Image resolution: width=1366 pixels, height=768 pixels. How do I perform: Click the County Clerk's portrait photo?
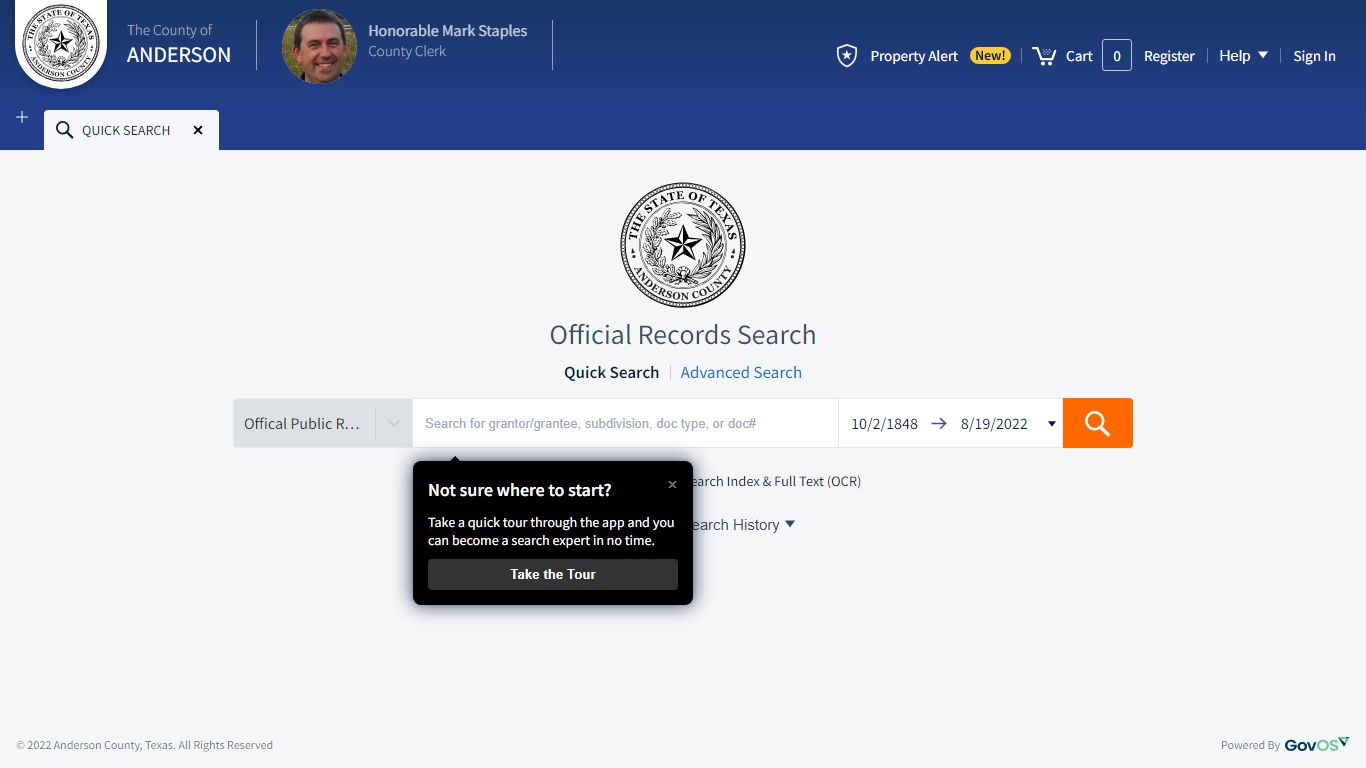[320, 46]
